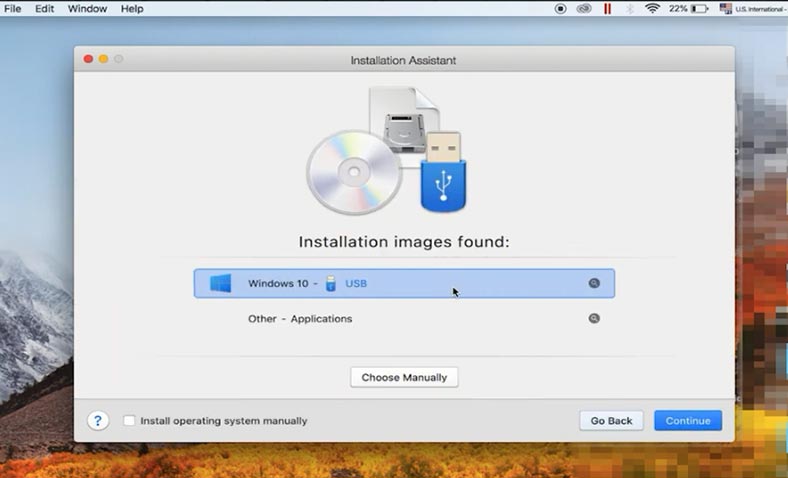The image size is (788, 478).
Task: Open U.S. International input source menu
Action: (752, 9)
